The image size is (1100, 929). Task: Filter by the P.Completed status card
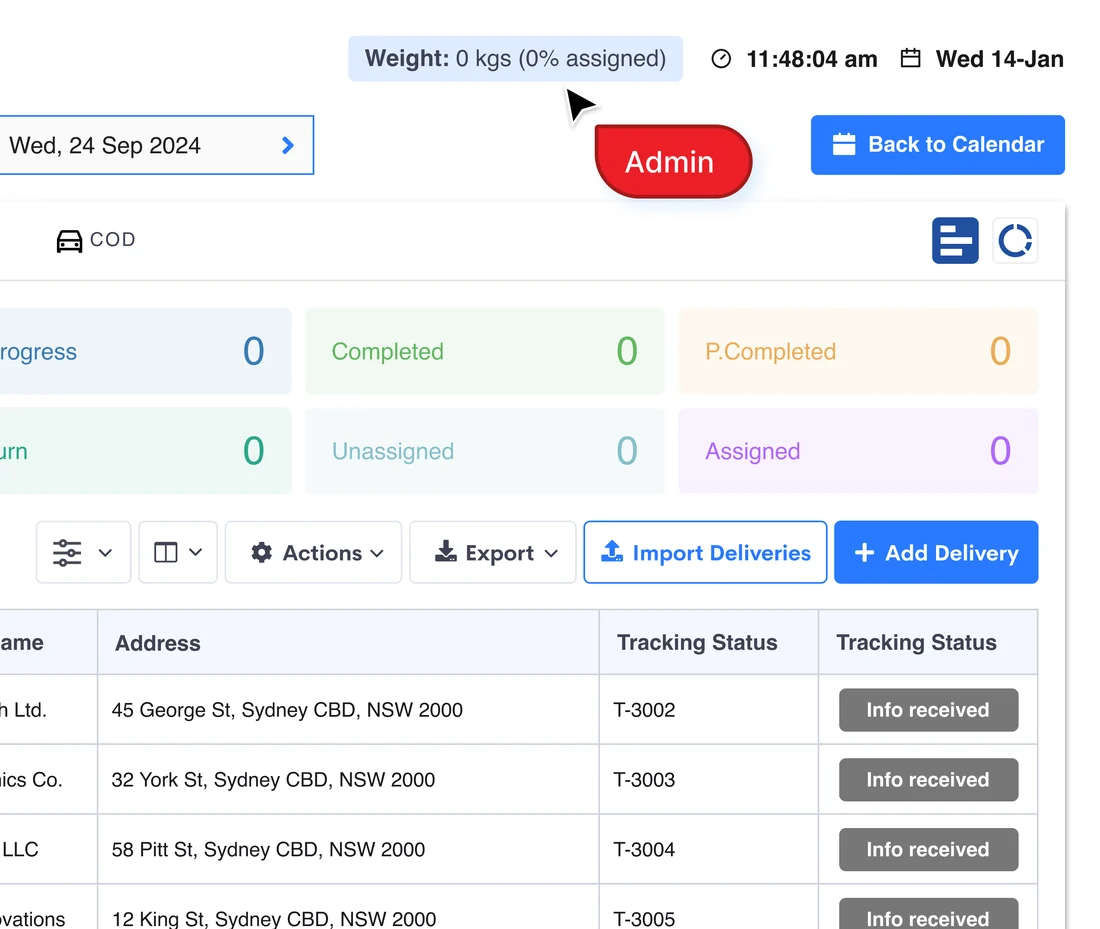coord(858,351)
